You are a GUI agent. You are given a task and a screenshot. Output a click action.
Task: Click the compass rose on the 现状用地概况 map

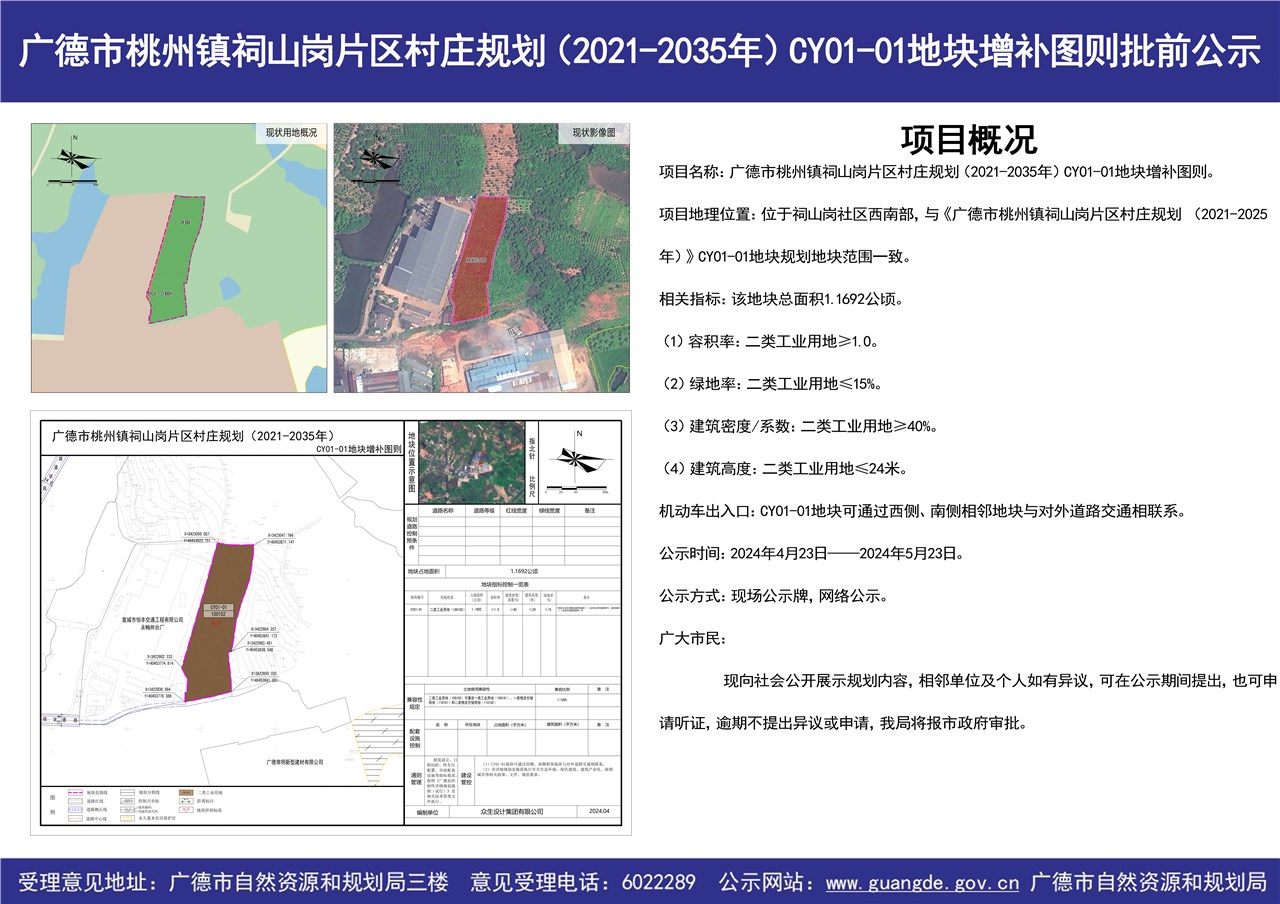tap(74, 157)
